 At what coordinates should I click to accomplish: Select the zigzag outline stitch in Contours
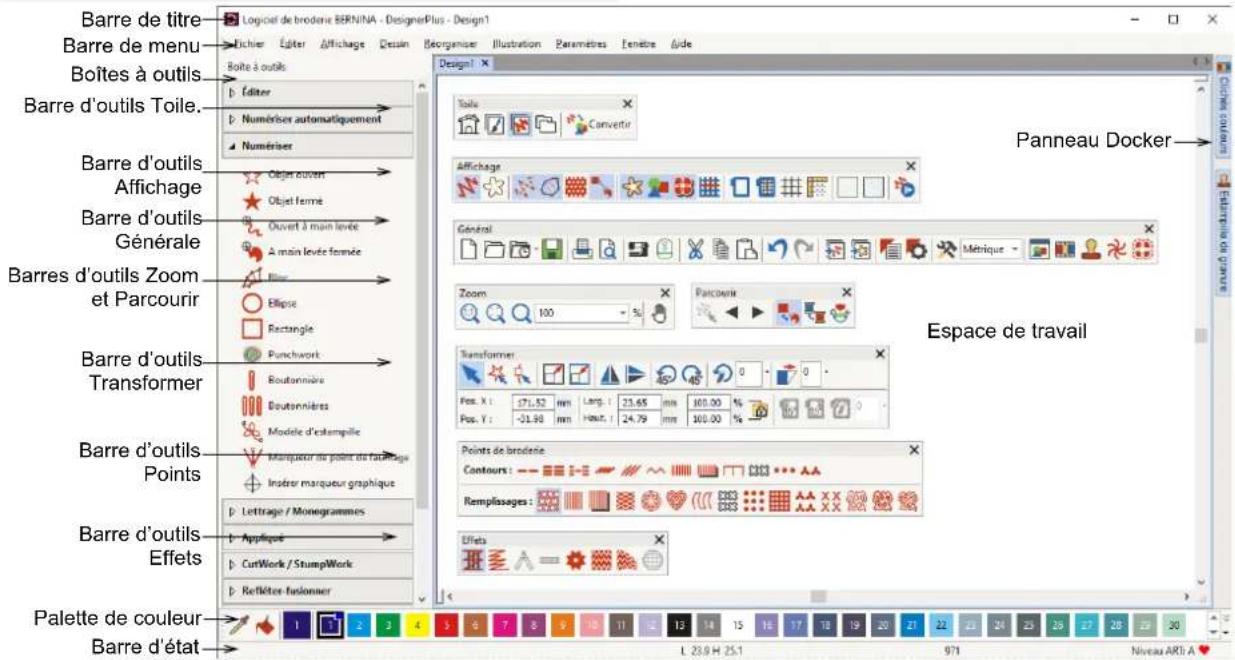coord(655,470)
